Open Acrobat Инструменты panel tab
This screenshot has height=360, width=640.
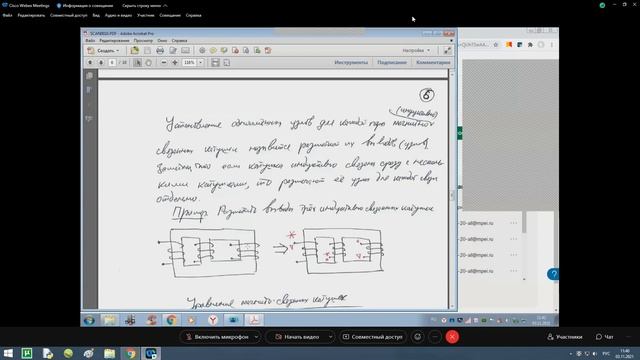click(351, 62)
